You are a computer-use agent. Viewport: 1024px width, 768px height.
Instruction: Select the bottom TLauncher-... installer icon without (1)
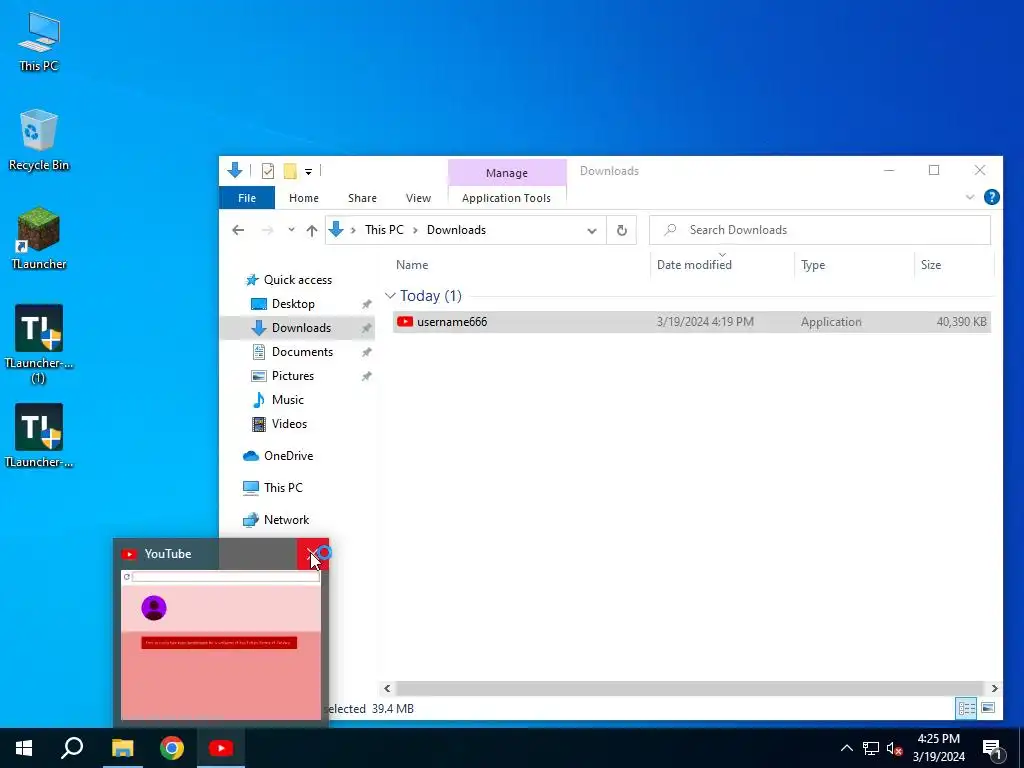coord(39,436)
